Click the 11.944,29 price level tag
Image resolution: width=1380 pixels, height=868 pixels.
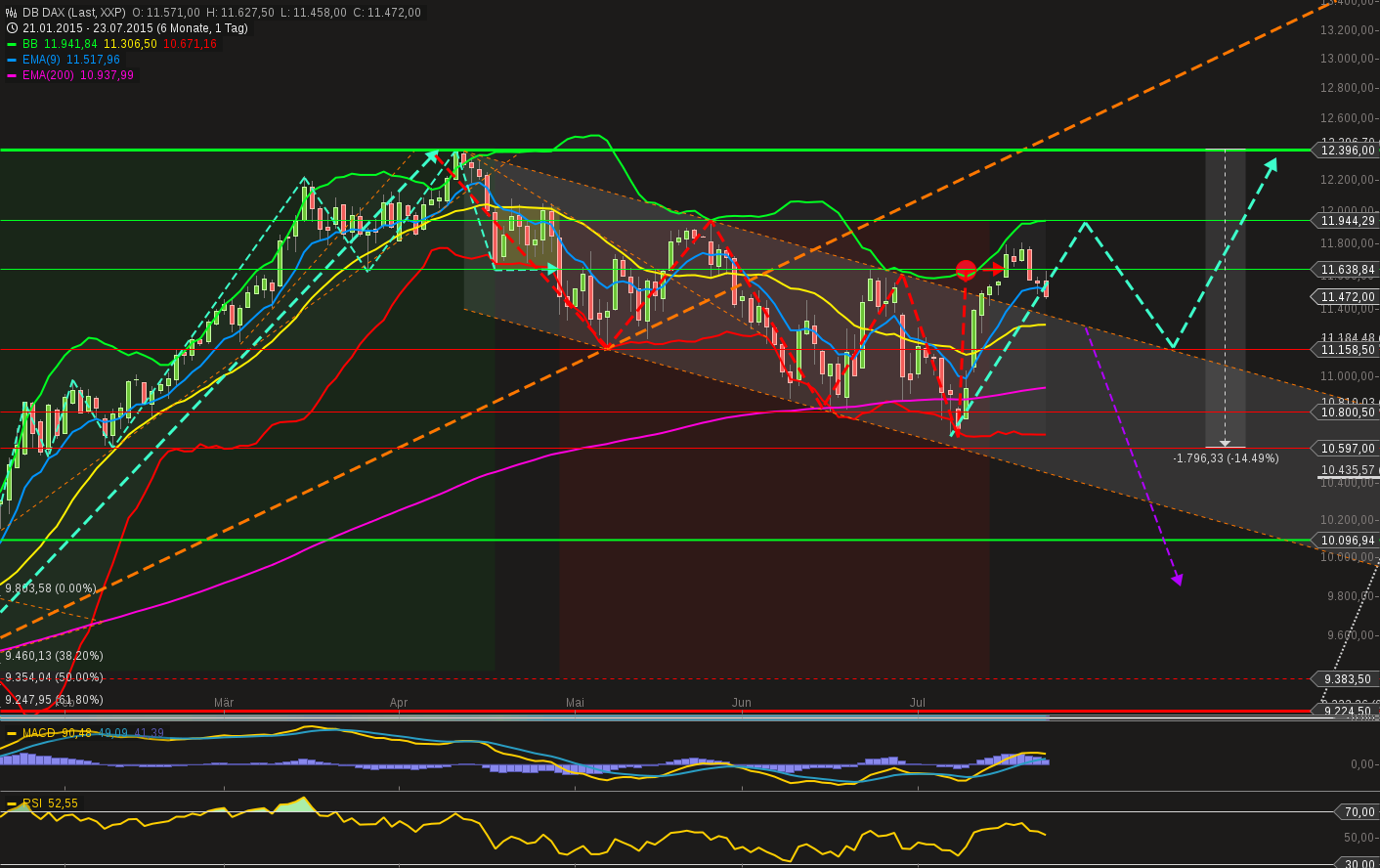click(1347, 221)
